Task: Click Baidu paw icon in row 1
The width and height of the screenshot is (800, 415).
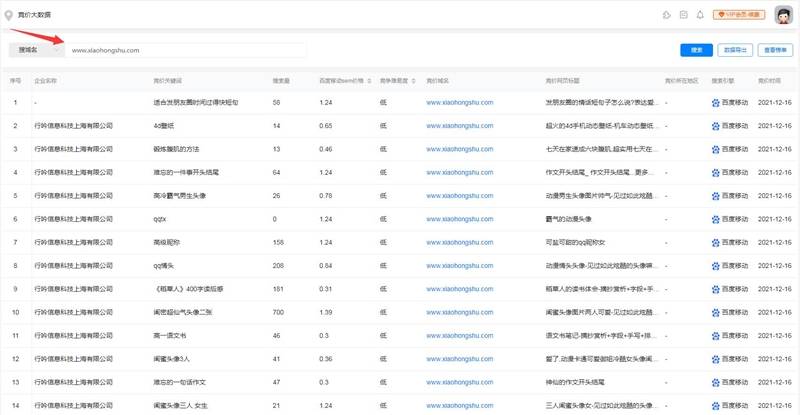Action: [715, 103]
